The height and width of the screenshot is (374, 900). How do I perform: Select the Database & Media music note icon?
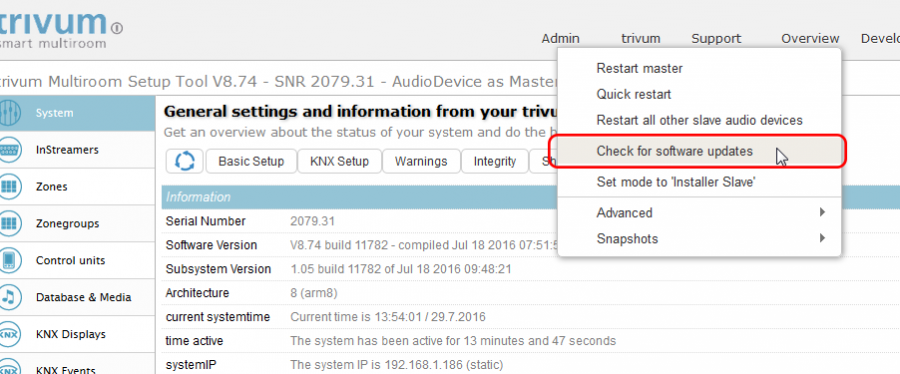(x=10, y=297)
